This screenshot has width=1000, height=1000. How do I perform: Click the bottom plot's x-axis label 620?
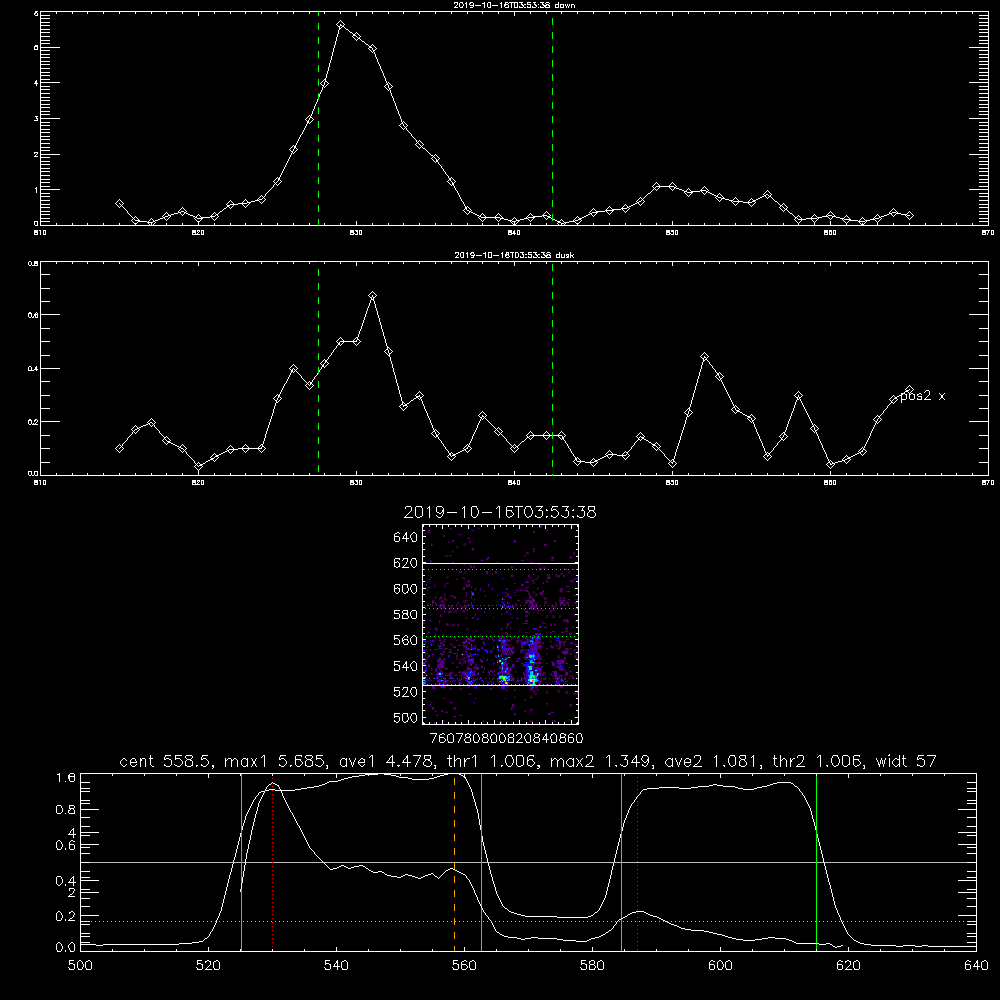[848, 966]
